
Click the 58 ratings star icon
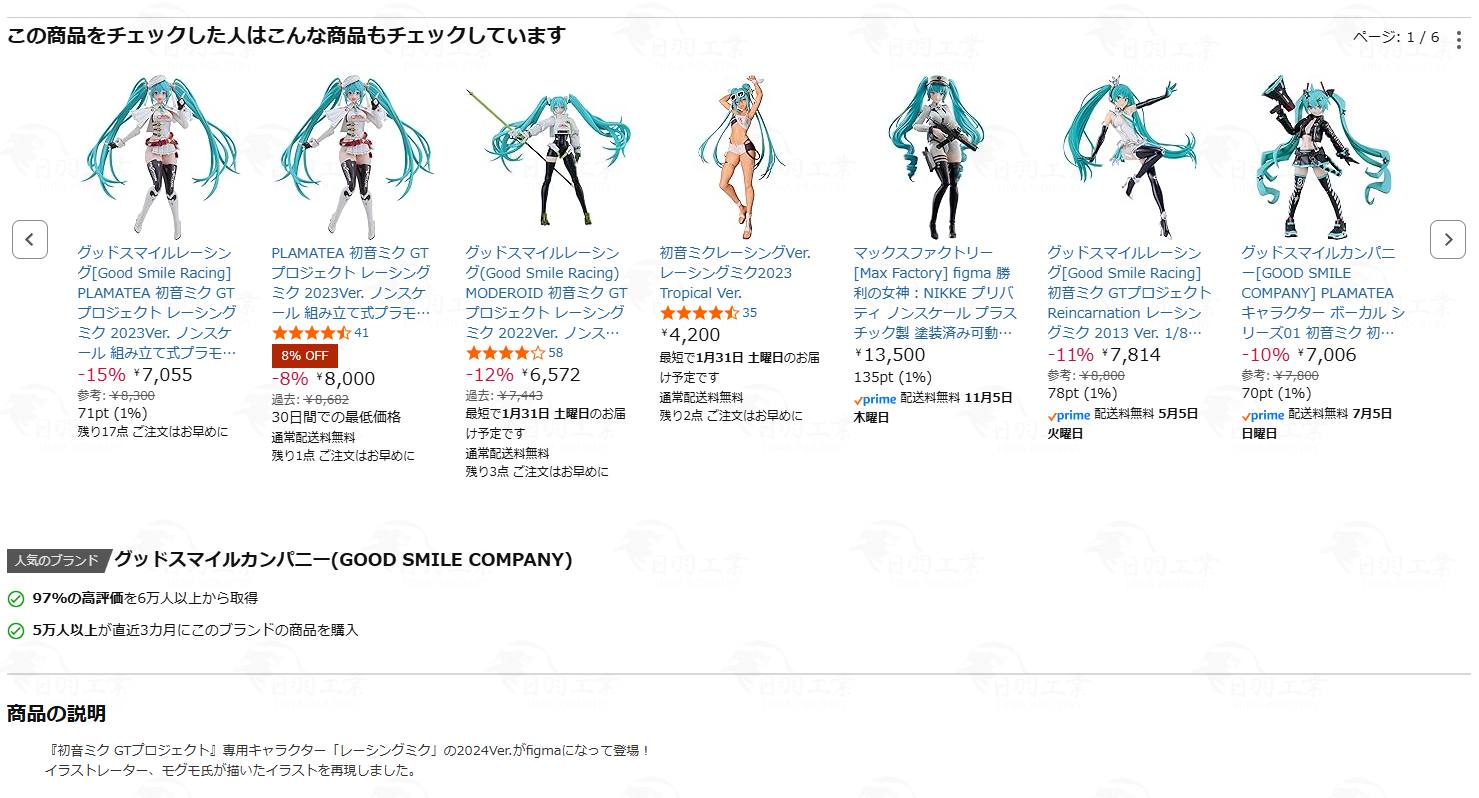(x=505, y=353)
